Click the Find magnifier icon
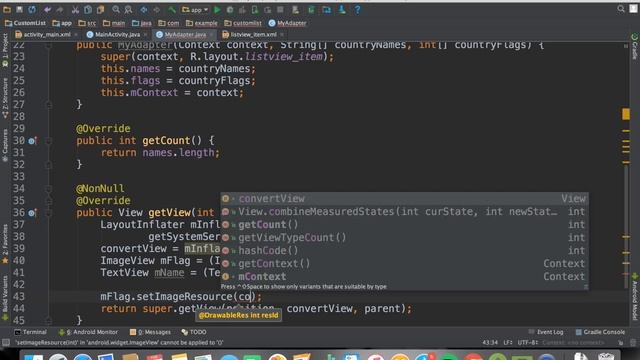This screenshot has height=360, width=640. coord(116,9)
